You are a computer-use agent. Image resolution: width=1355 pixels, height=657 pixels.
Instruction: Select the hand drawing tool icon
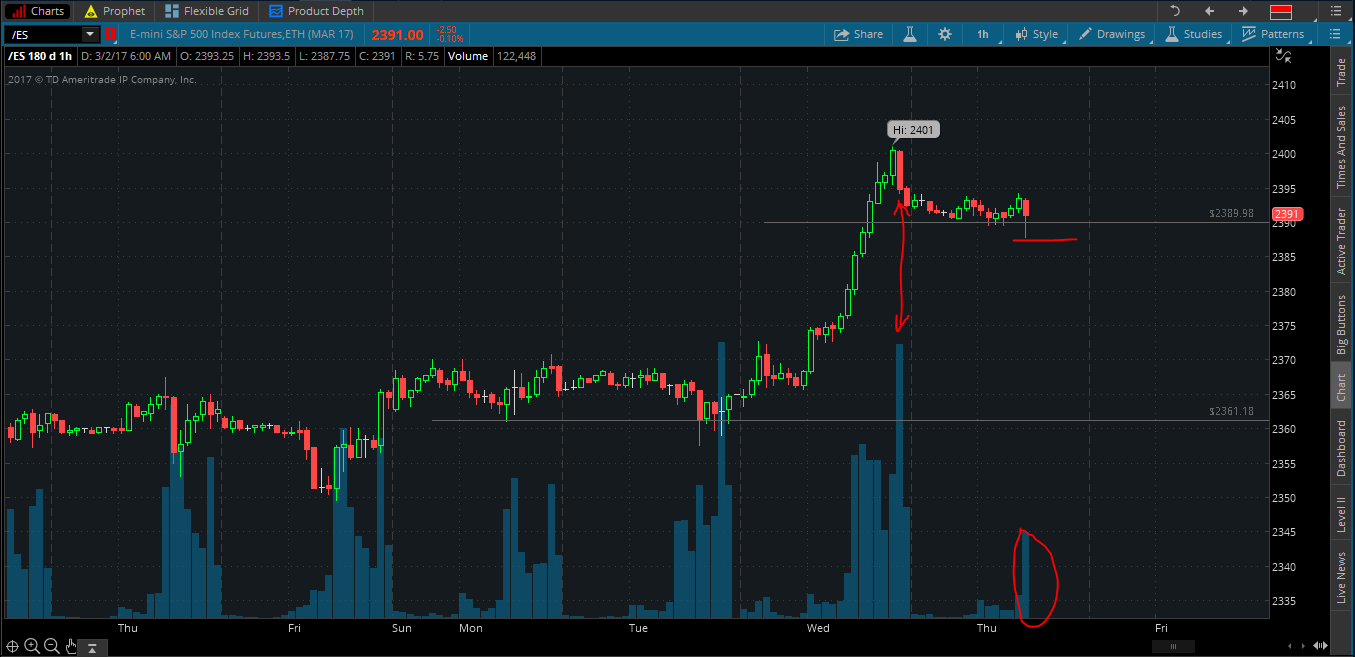[70, 646]
